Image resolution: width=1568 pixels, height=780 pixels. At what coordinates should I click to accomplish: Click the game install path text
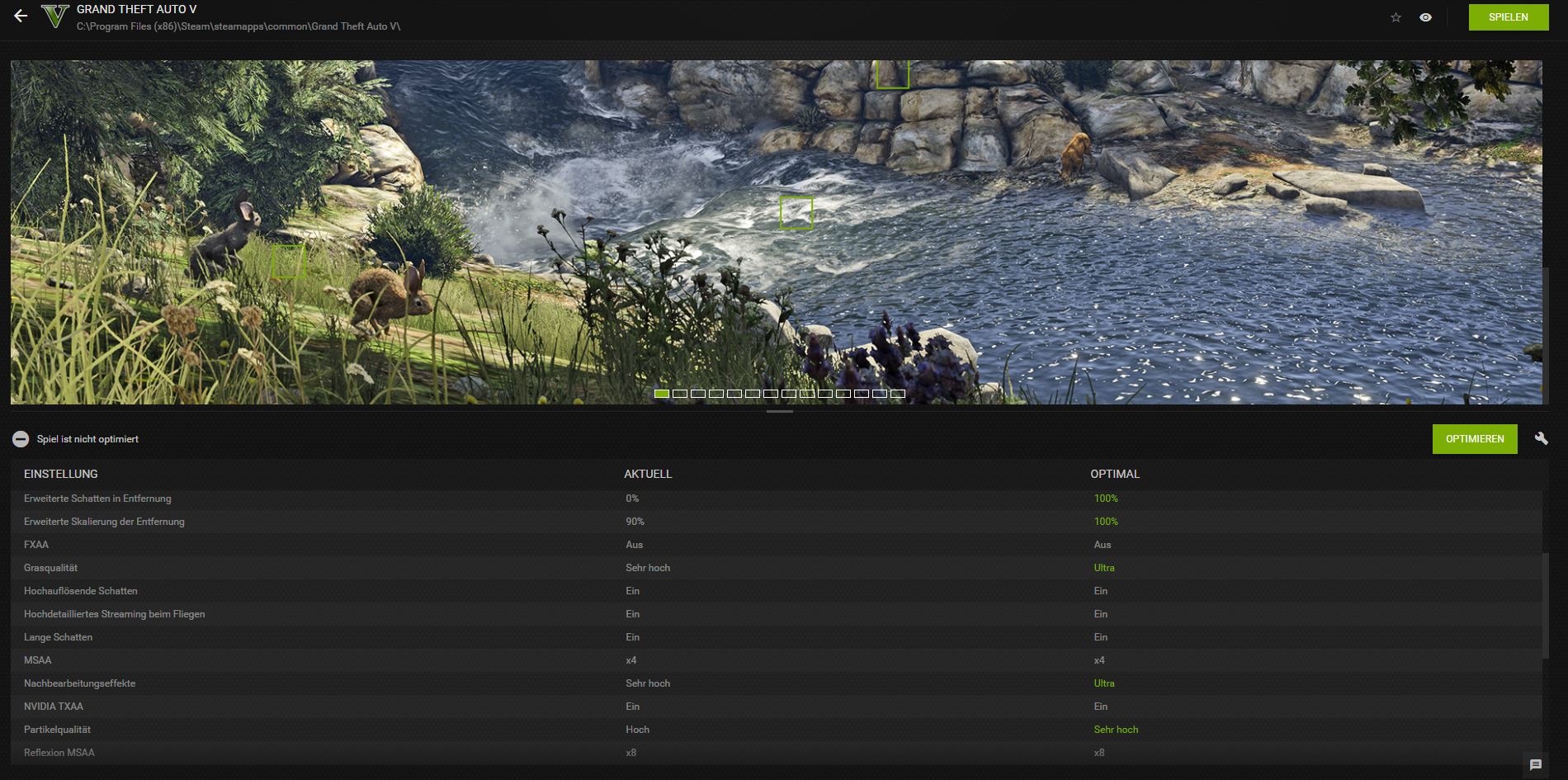[x=239, y=26]
